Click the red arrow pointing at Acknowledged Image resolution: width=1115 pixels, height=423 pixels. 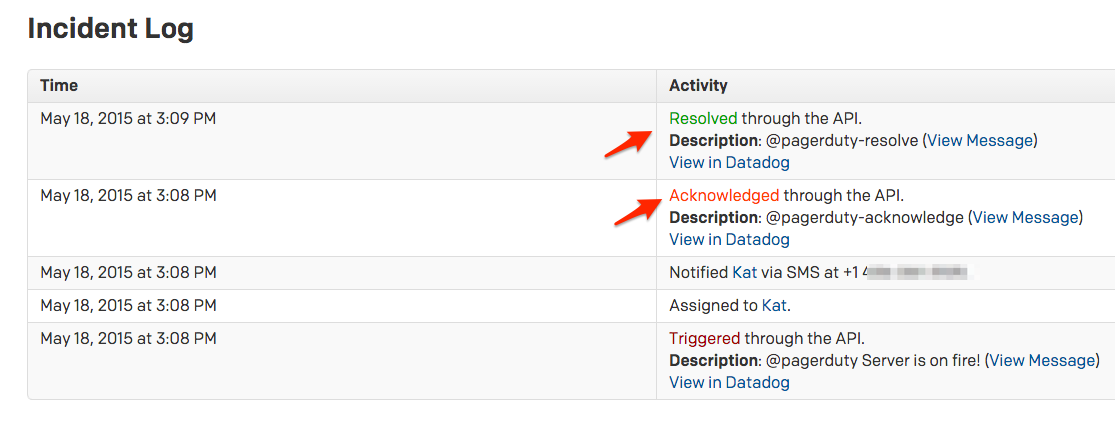click(636, 210)
